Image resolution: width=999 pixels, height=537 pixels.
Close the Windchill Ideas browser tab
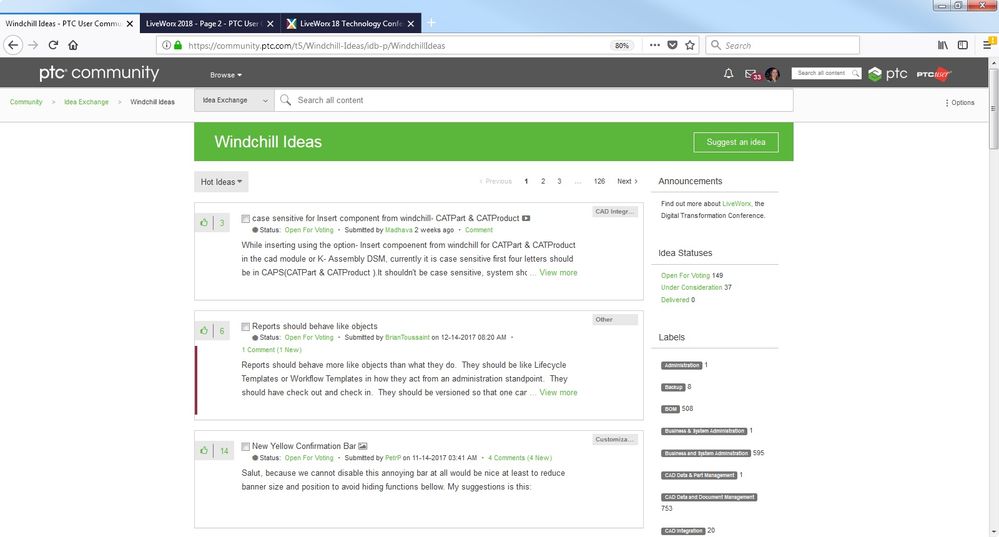coord(129,24)
